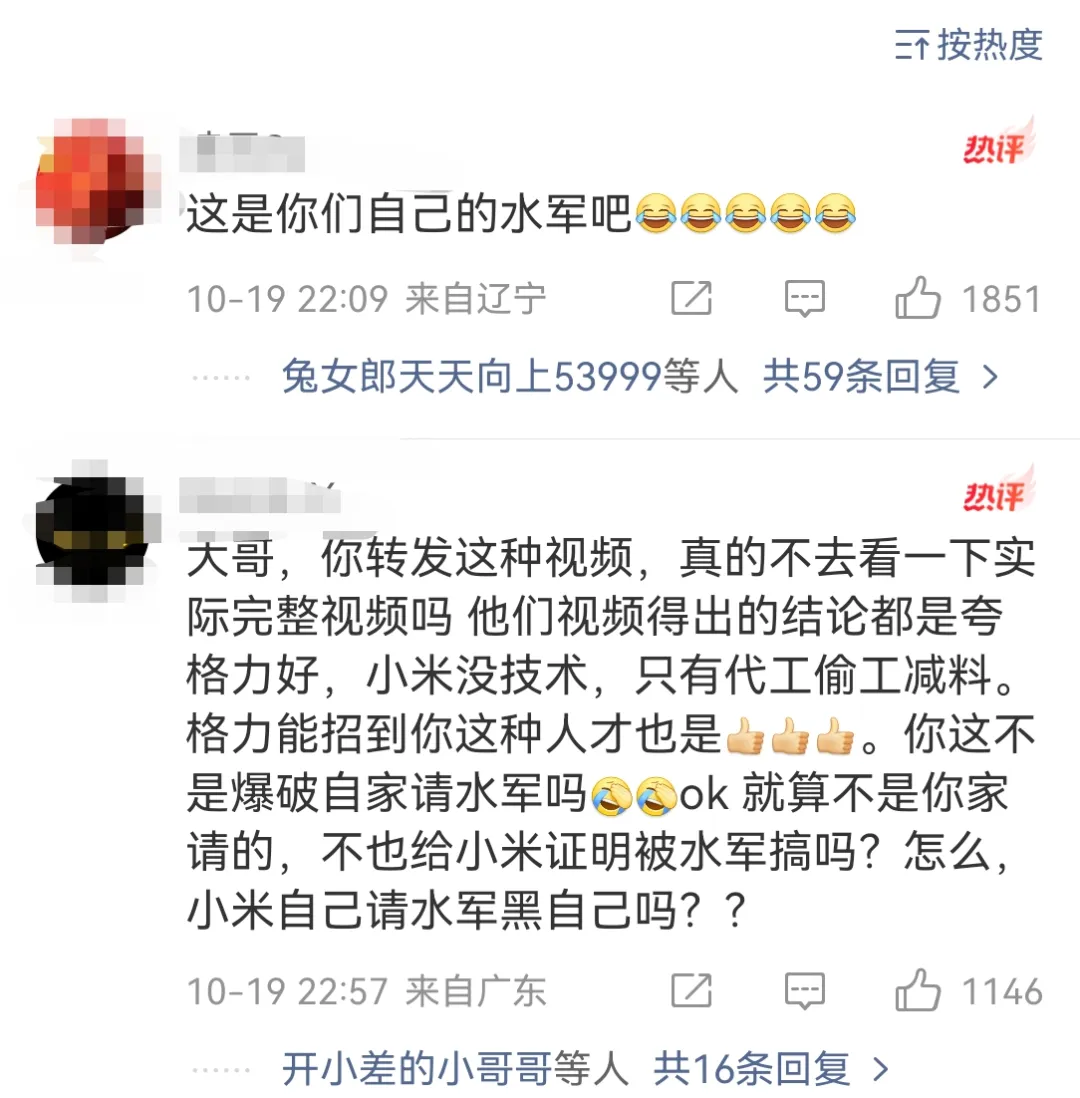Share the first comment from Liaoning
This screenshot has height=1098, width=1080.
[692, 298]
